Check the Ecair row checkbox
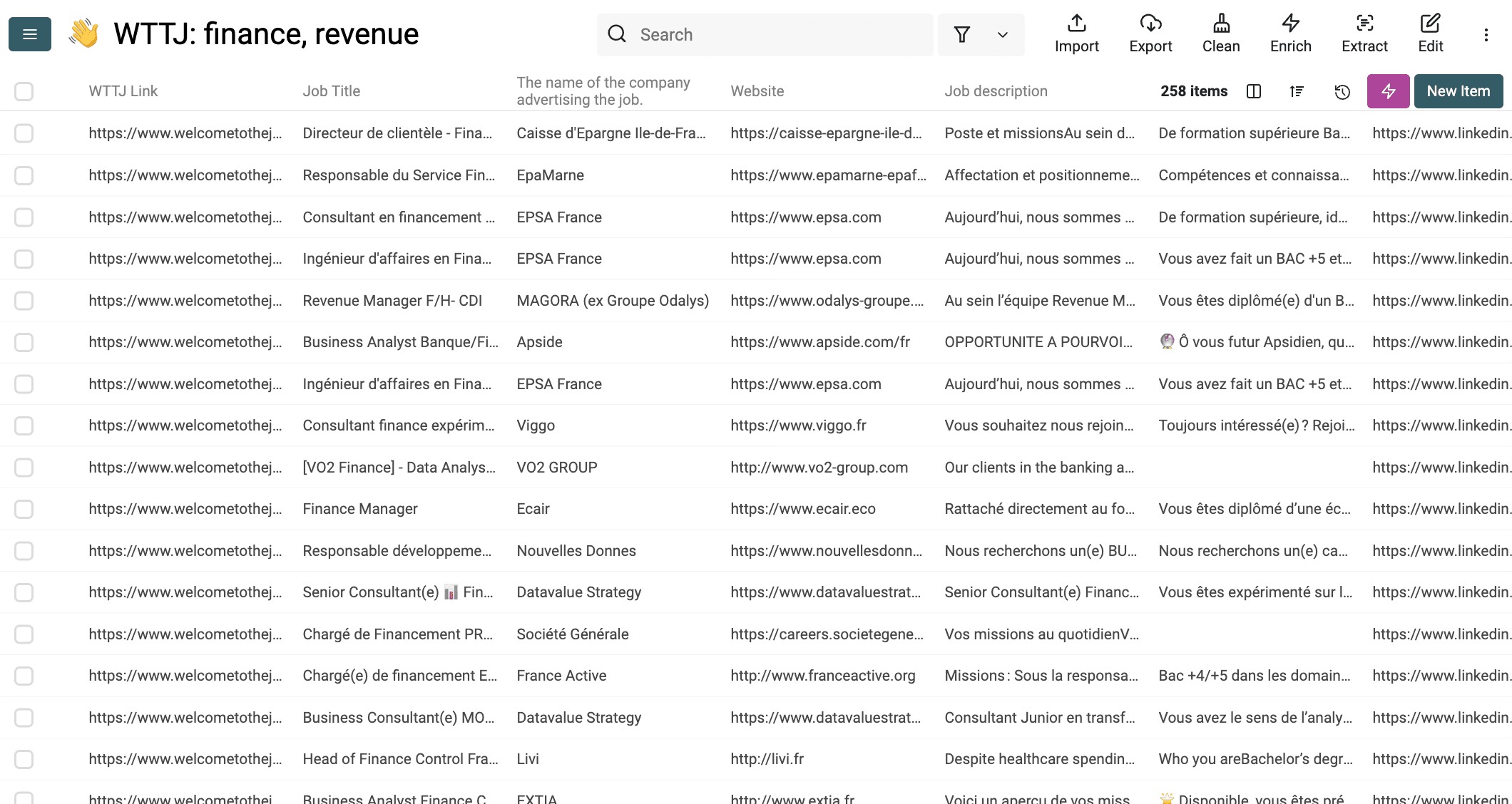The width and height of the screenshot is (1512, 804). click(x=24, y=509)
